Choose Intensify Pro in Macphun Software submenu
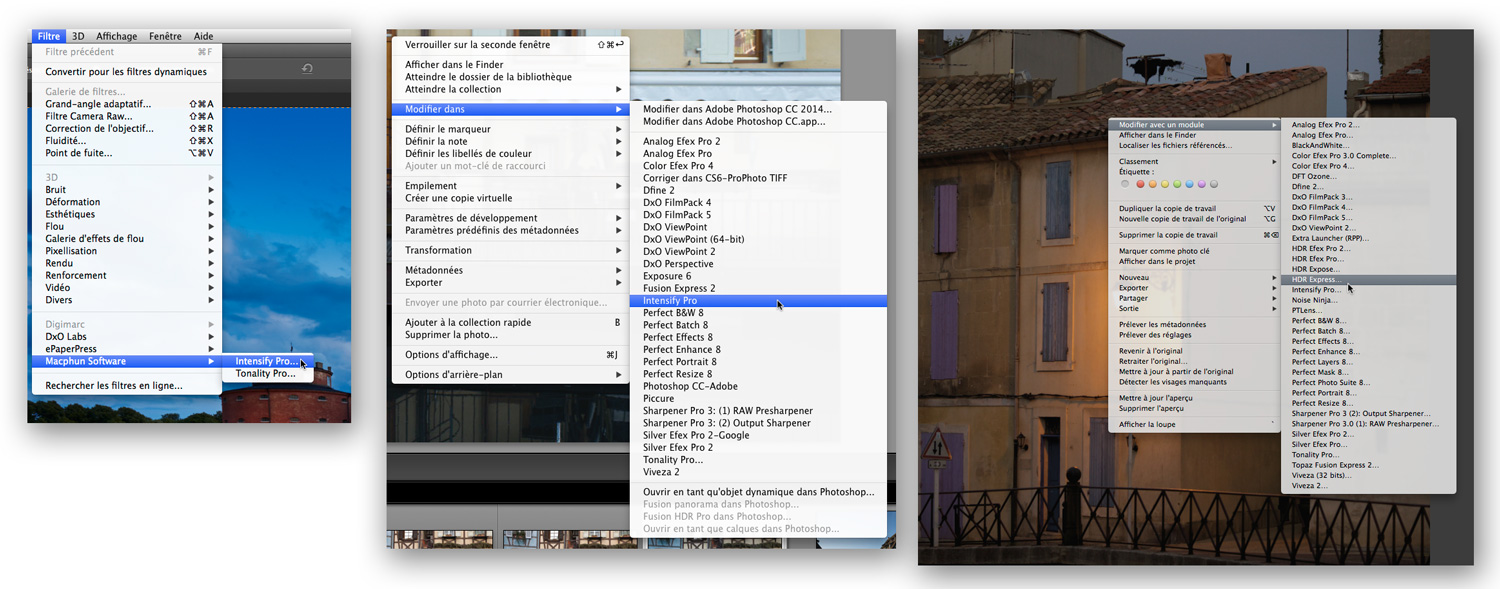This screenshot has height=589, width=1500. (x=267, y=361)
